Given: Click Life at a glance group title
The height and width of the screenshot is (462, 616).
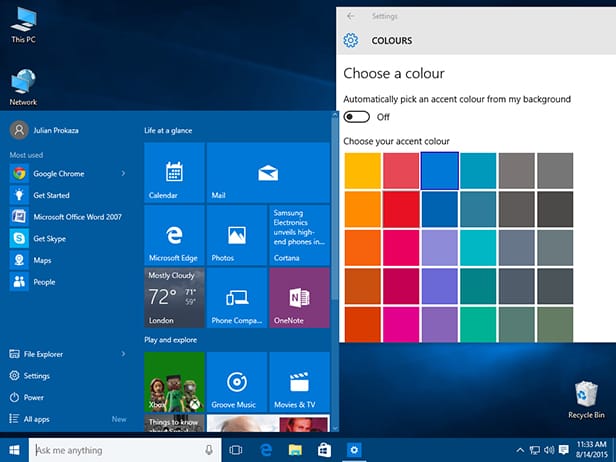Looking at the screenshot, I should [x=168, y=130].
